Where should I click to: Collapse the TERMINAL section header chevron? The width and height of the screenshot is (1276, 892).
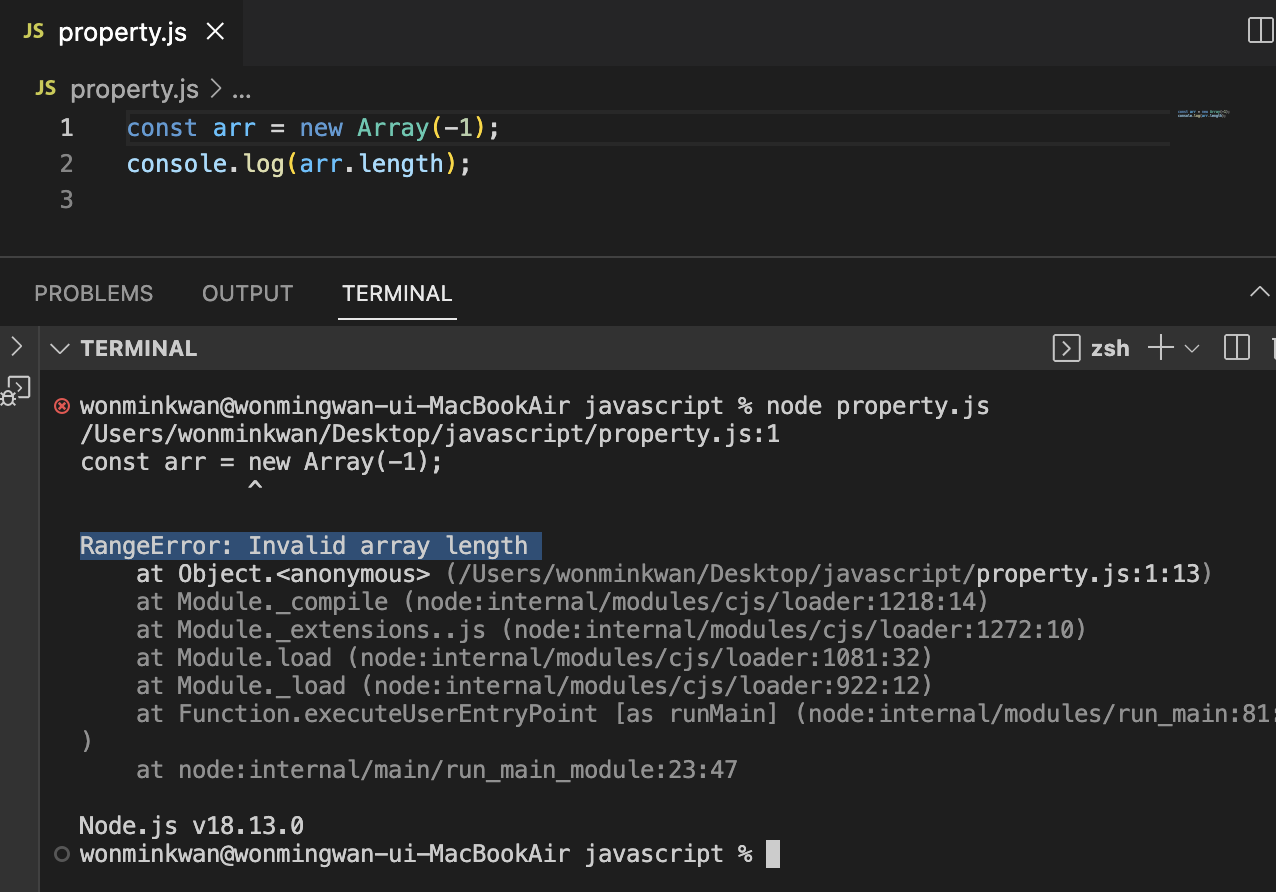click(60, 348)
